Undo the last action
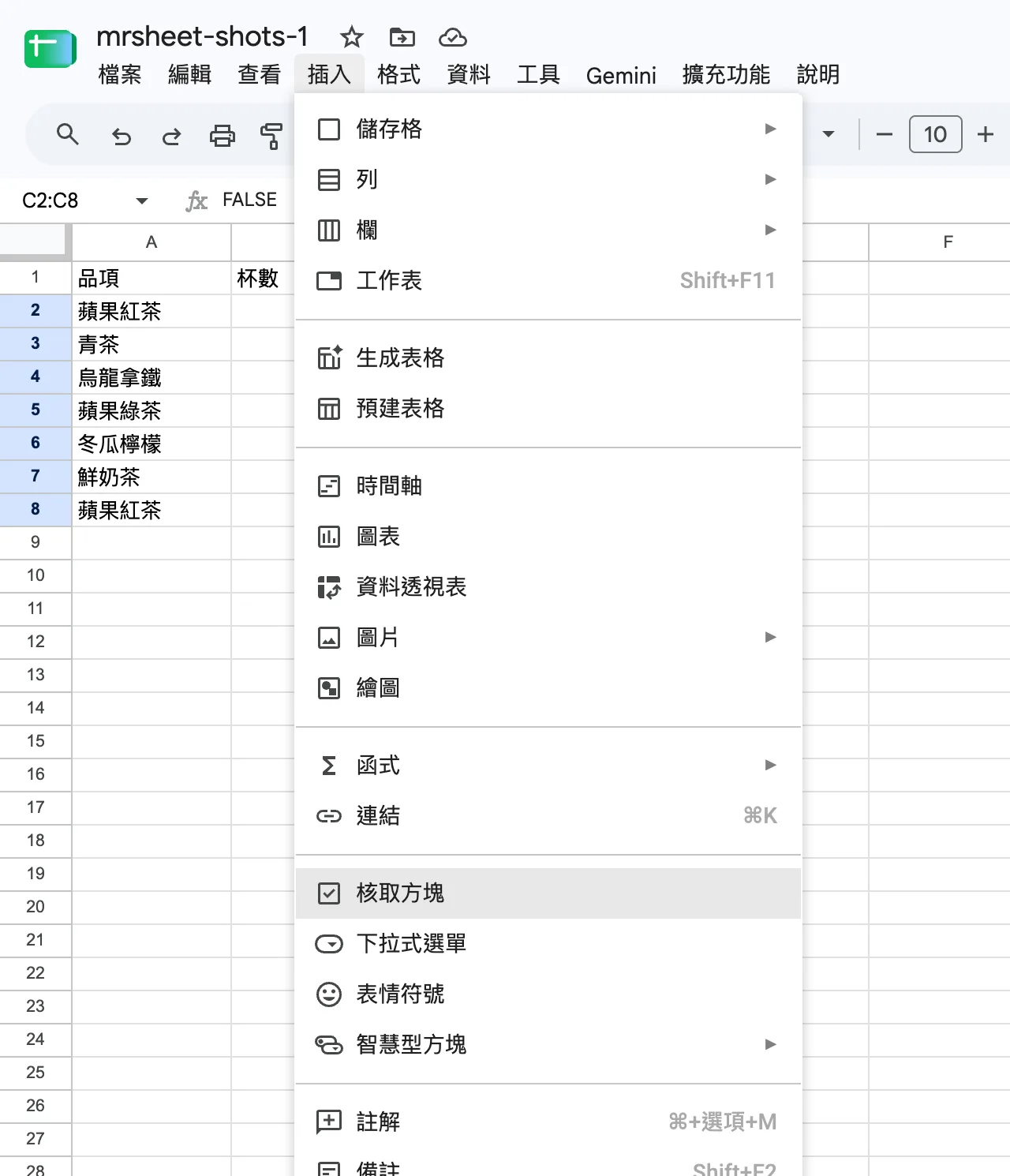 coord(122,136)
